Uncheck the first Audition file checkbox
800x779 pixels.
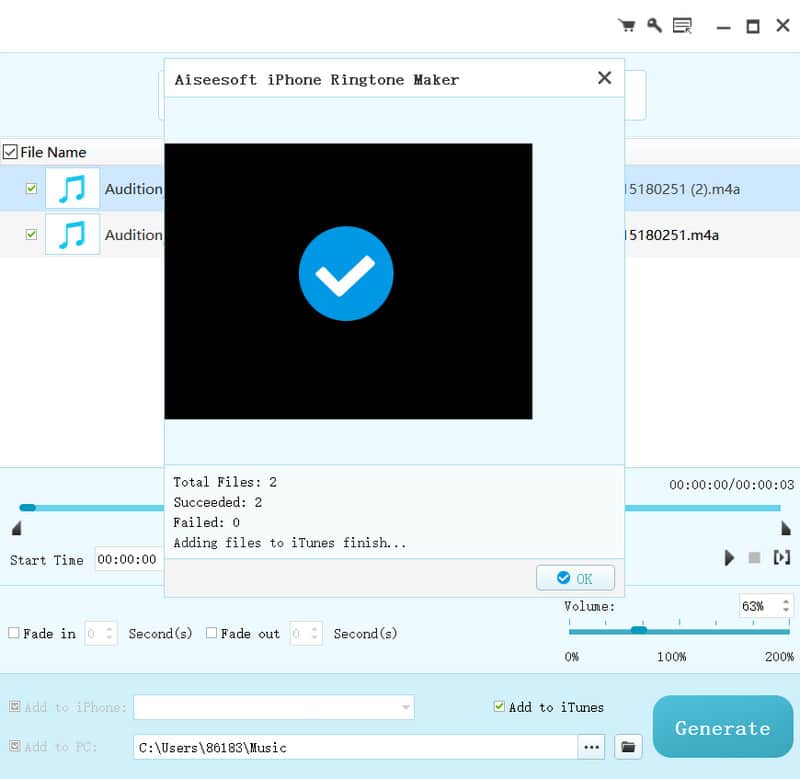point(32,188)
